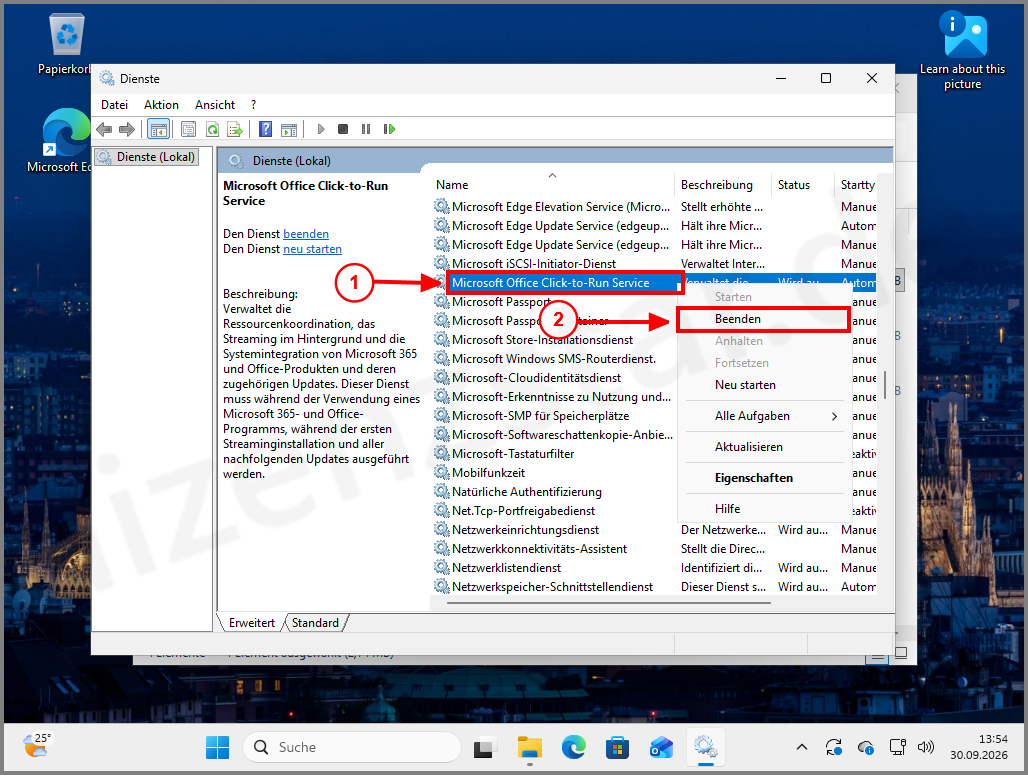Screen dimensions: 1028x776
Task: Open Learn about this picture desktop icon
Action: coord(962,50)
